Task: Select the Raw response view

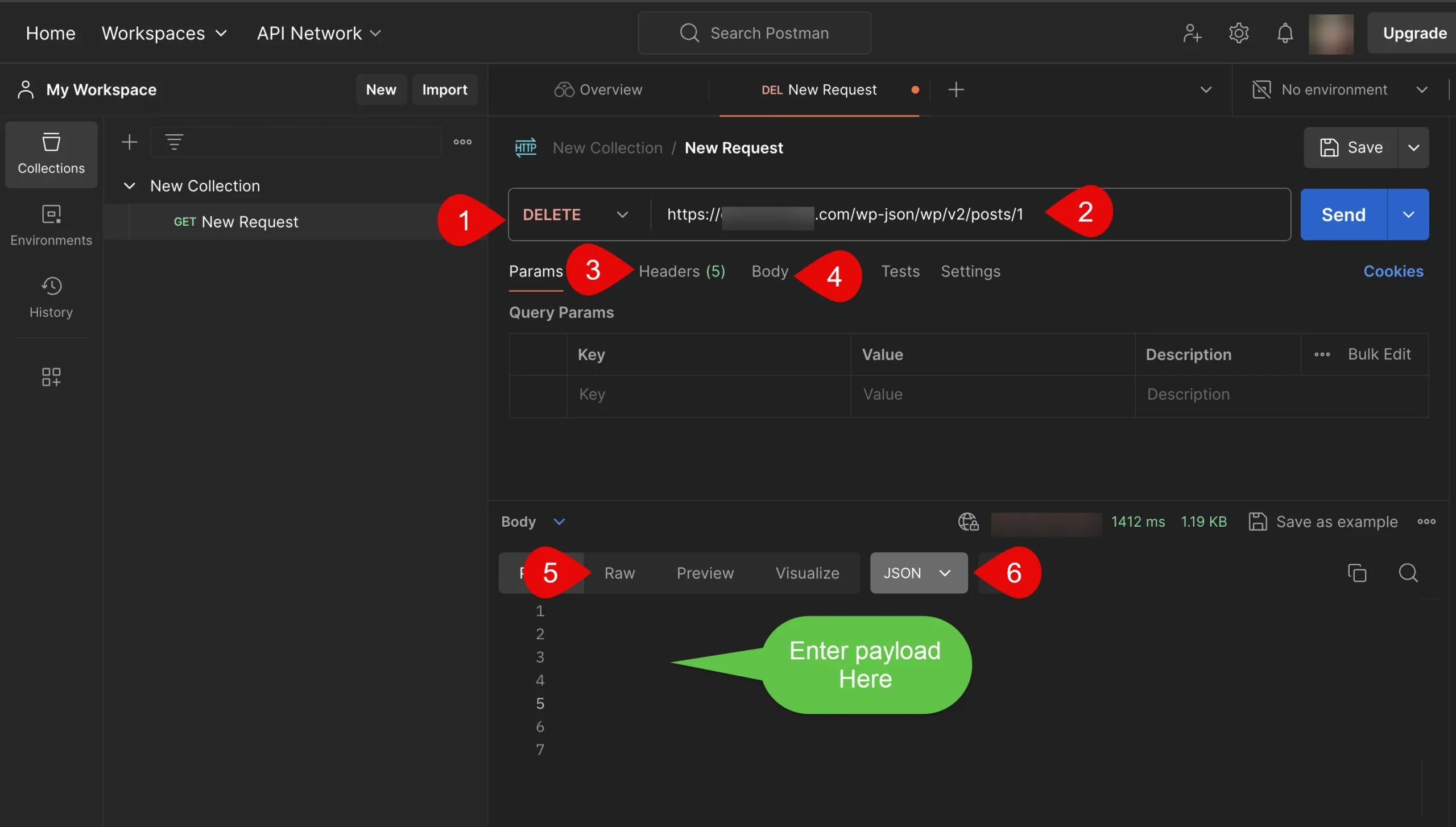Action: coord(619,573)
